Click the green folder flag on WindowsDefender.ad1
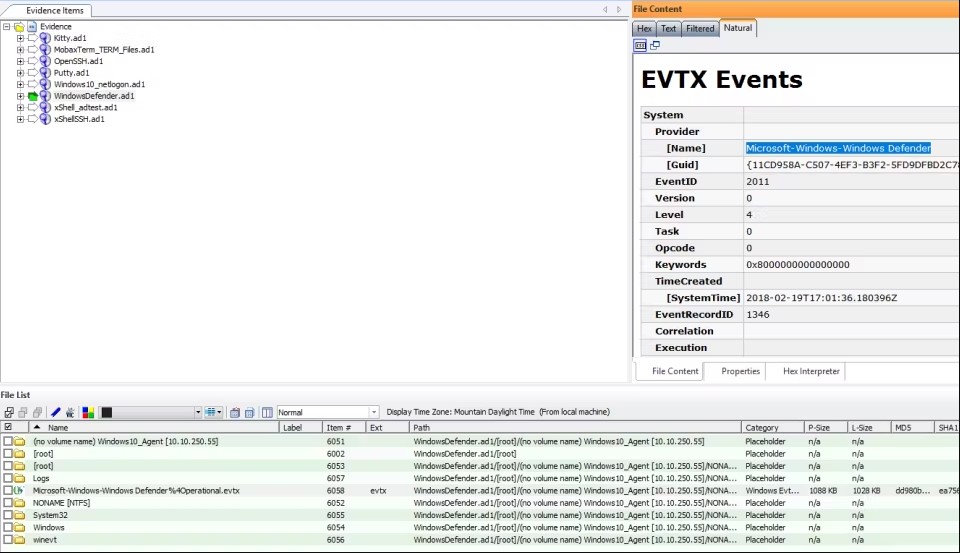The height and width of the screenshot is (553, 960). [x=32, y=96]
